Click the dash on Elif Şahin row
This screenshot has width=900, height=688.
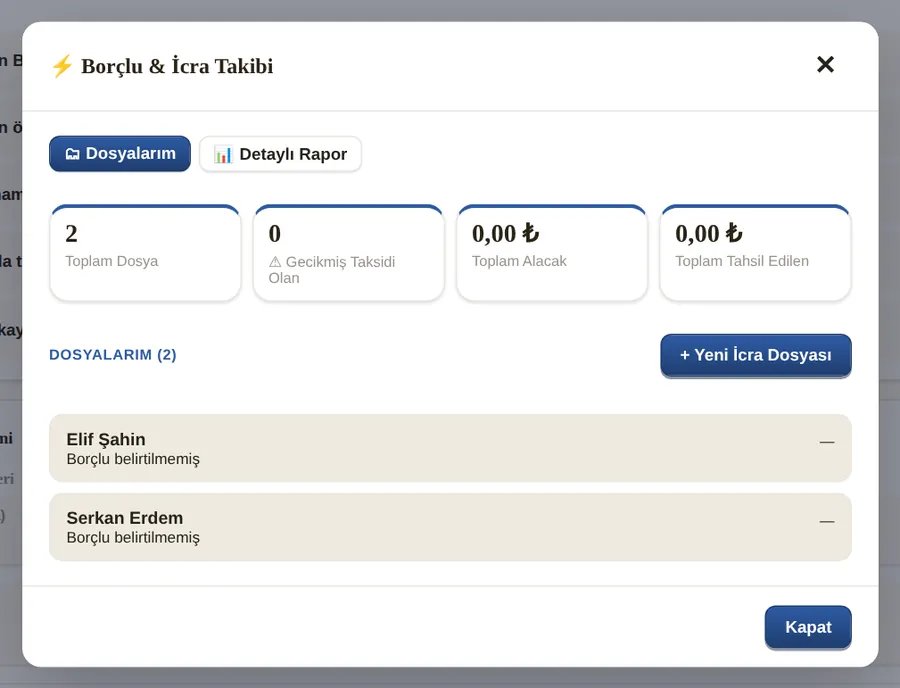pos(827,442)
